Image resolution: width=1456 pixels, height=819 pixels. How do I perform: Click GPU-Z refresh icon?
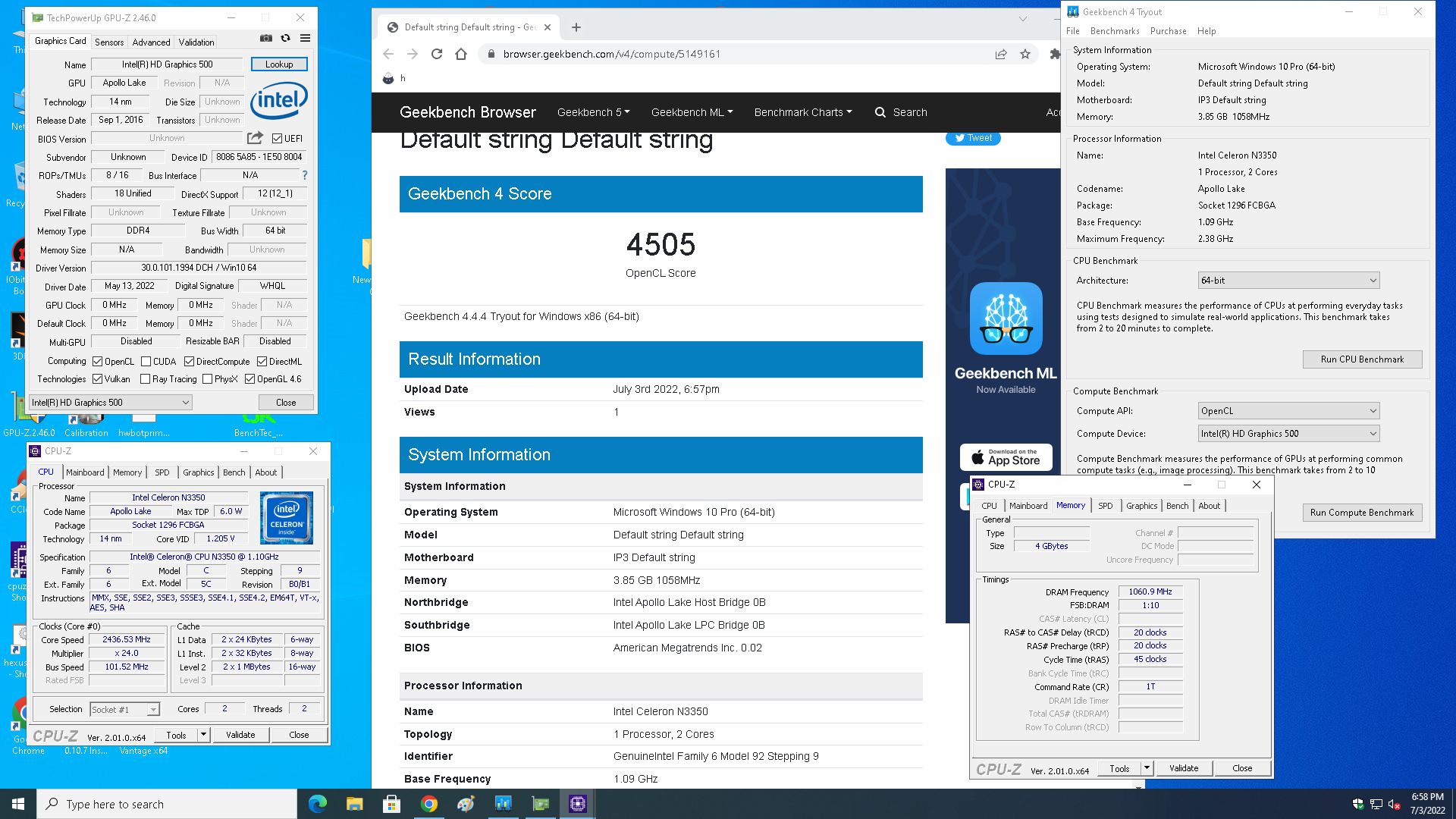pos(286,38)
